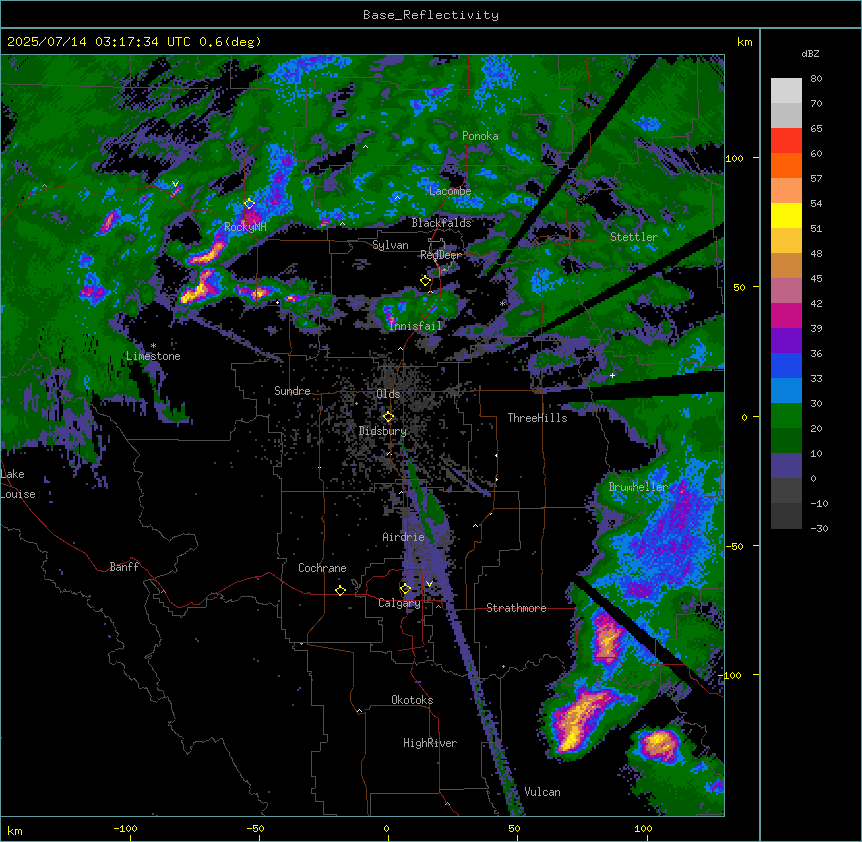Click the Airdrie city label

click(403, 537)
